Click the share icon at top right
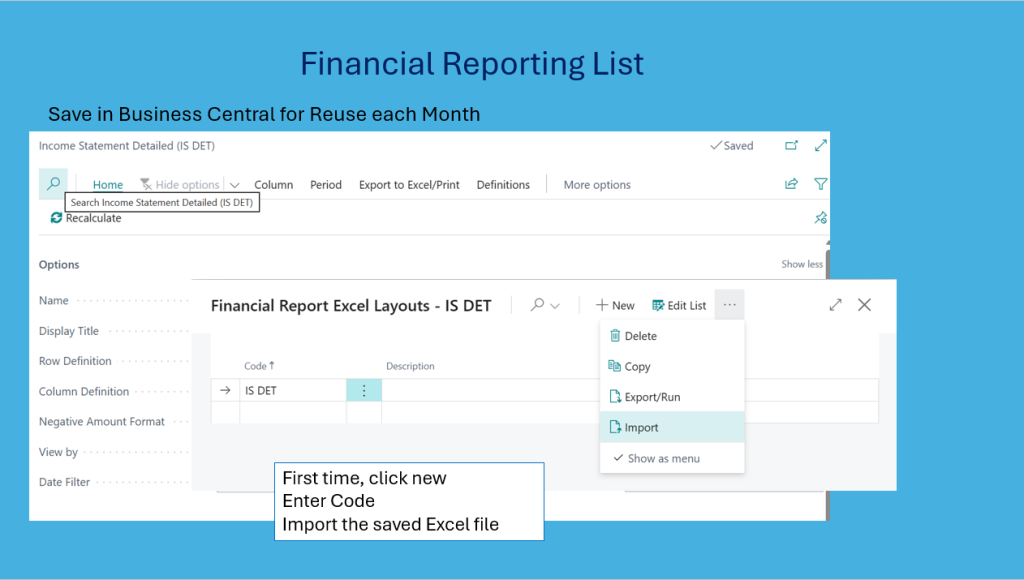The width and height of the screenshot is (1024, 580). click(x=791, y=184)
